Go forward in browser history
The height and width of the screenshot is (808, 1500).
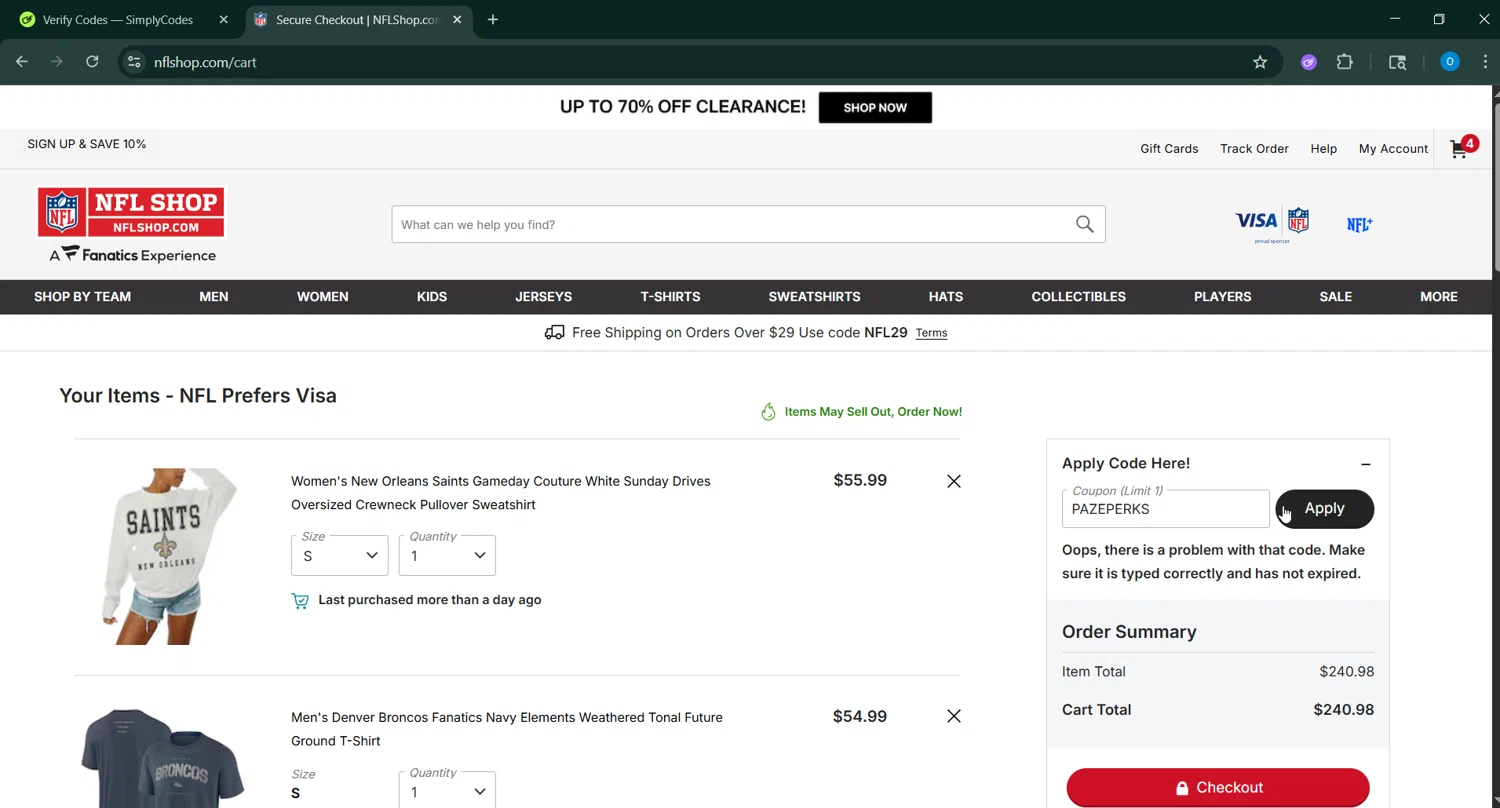[x=57, y=62]
